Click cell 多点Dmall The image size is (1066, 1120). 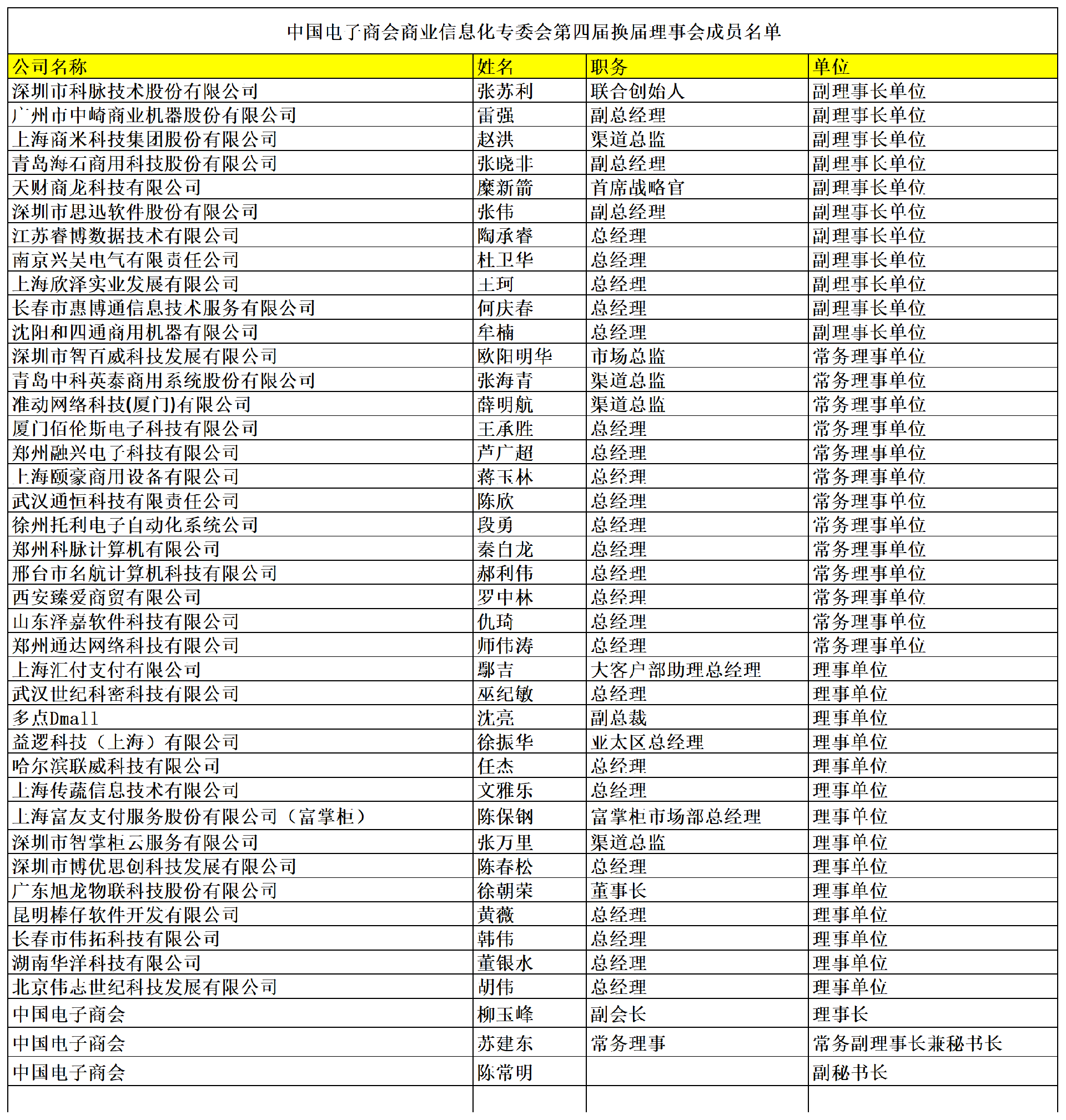click(240, 718)
